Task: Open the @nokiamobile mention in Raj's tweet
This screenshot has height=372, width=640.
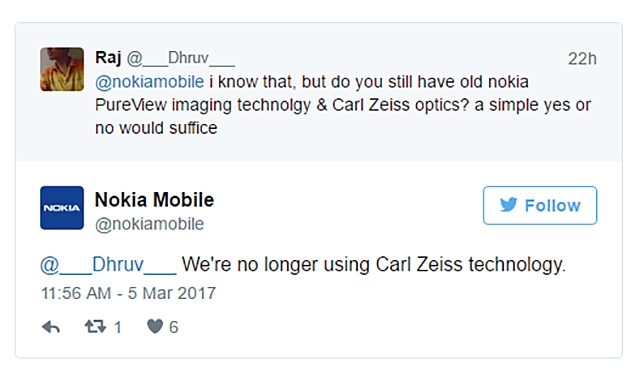Action: coord(149,82)
